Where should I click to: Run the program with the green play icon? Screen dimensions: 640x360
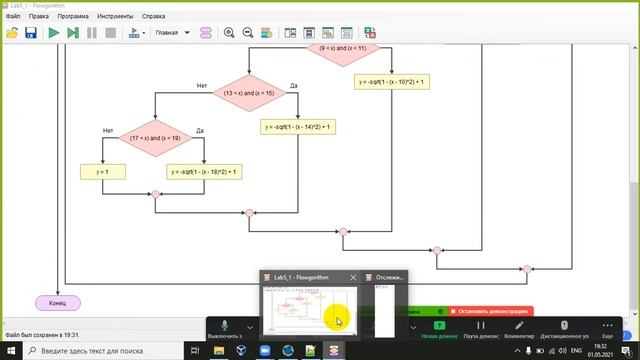pos(53,33)
